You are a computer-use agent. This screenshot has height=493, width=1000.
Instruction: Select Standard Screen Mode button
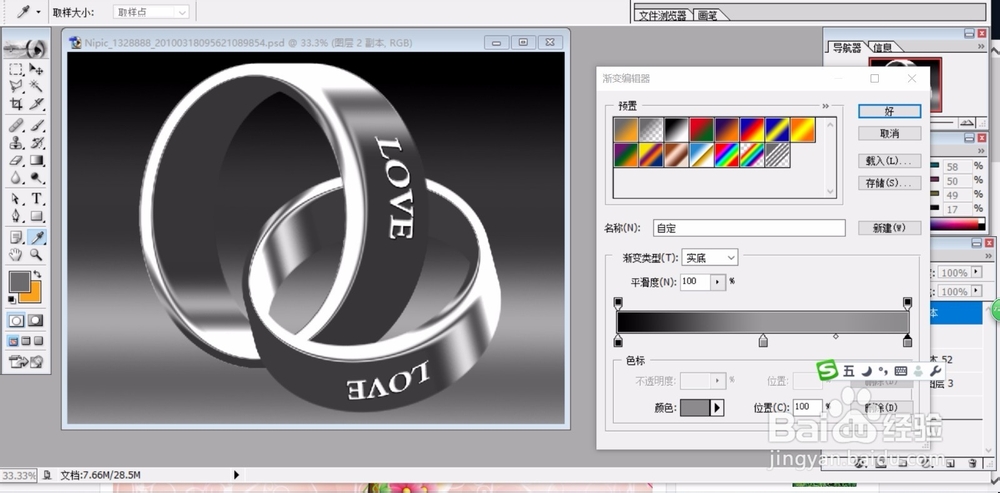(x=13, y=341)
